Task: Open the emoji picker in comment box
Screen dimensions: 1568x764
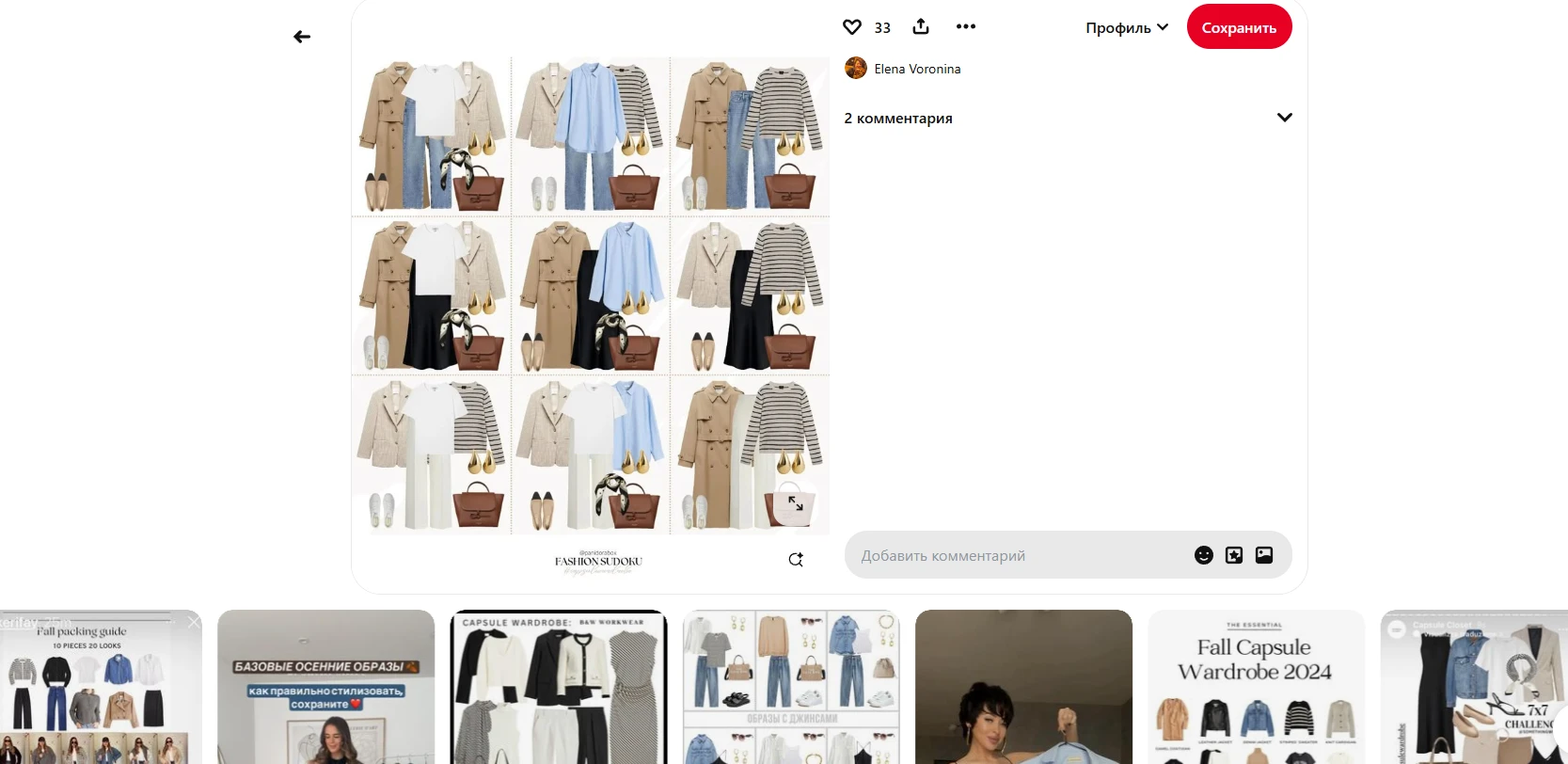Action: [x=1204, y=555]
